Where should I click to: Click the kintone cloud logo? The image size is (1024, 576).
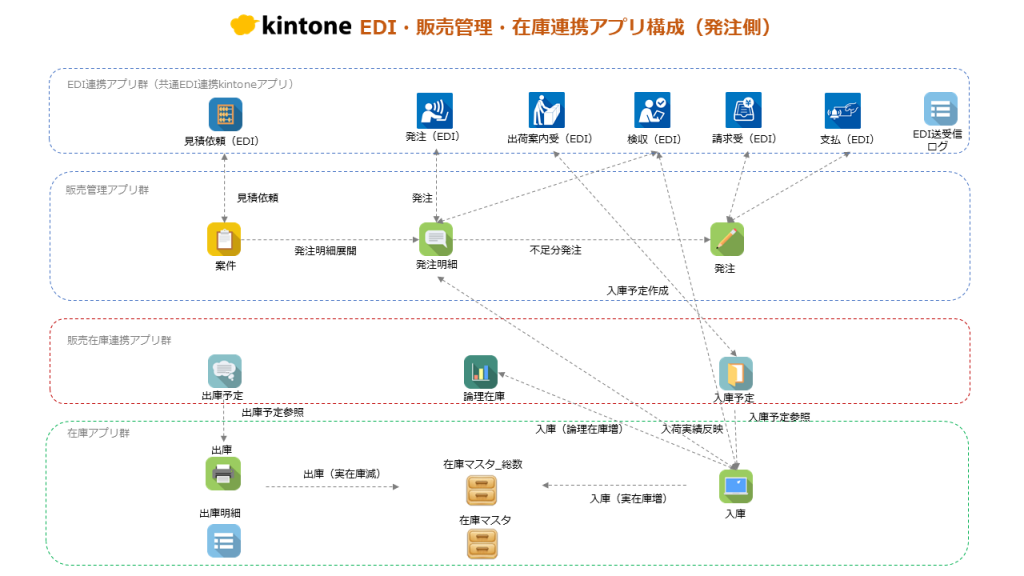(x=244, y=25)
